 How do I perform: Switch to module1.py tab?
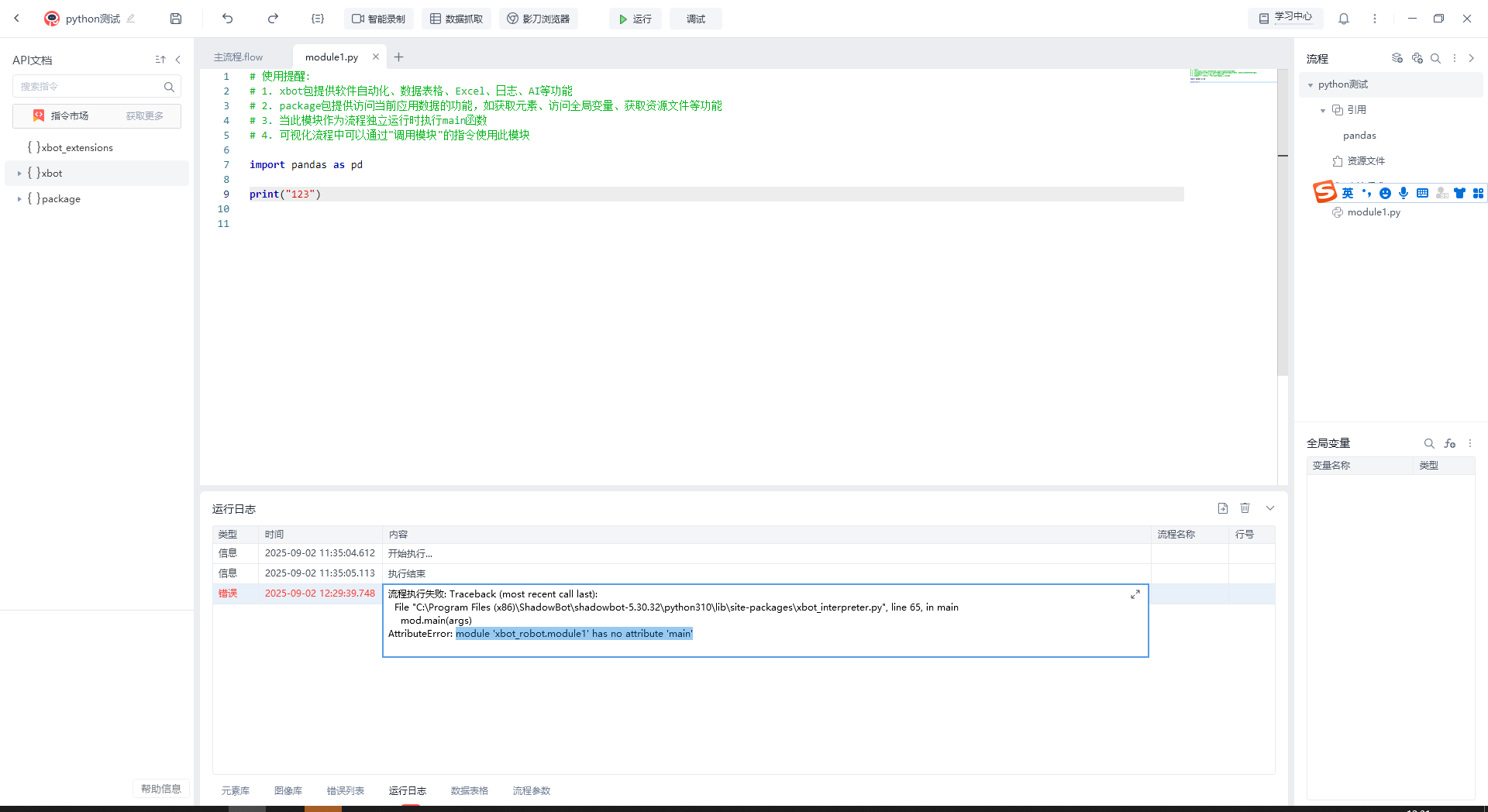[x=331, y=57]
